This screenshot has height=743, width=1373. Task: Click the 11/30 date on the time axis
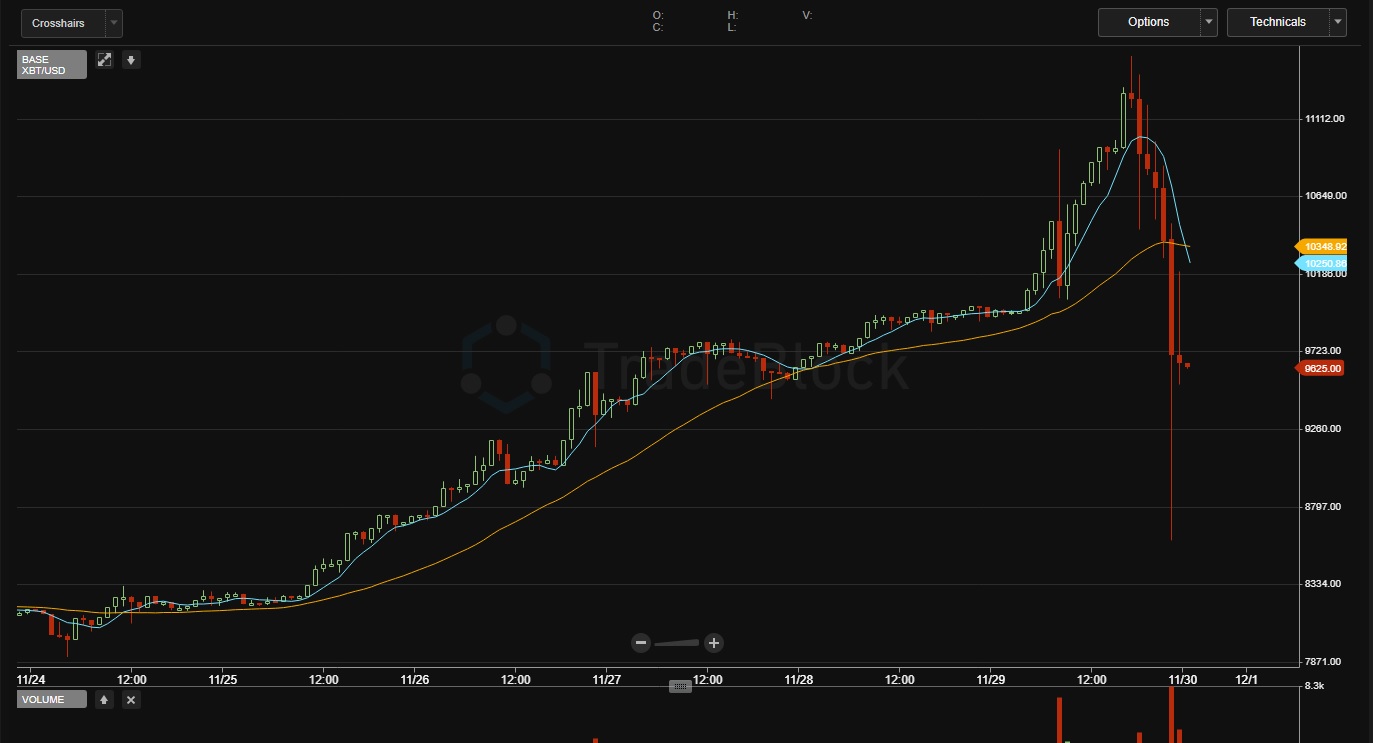click(1183, 679)
